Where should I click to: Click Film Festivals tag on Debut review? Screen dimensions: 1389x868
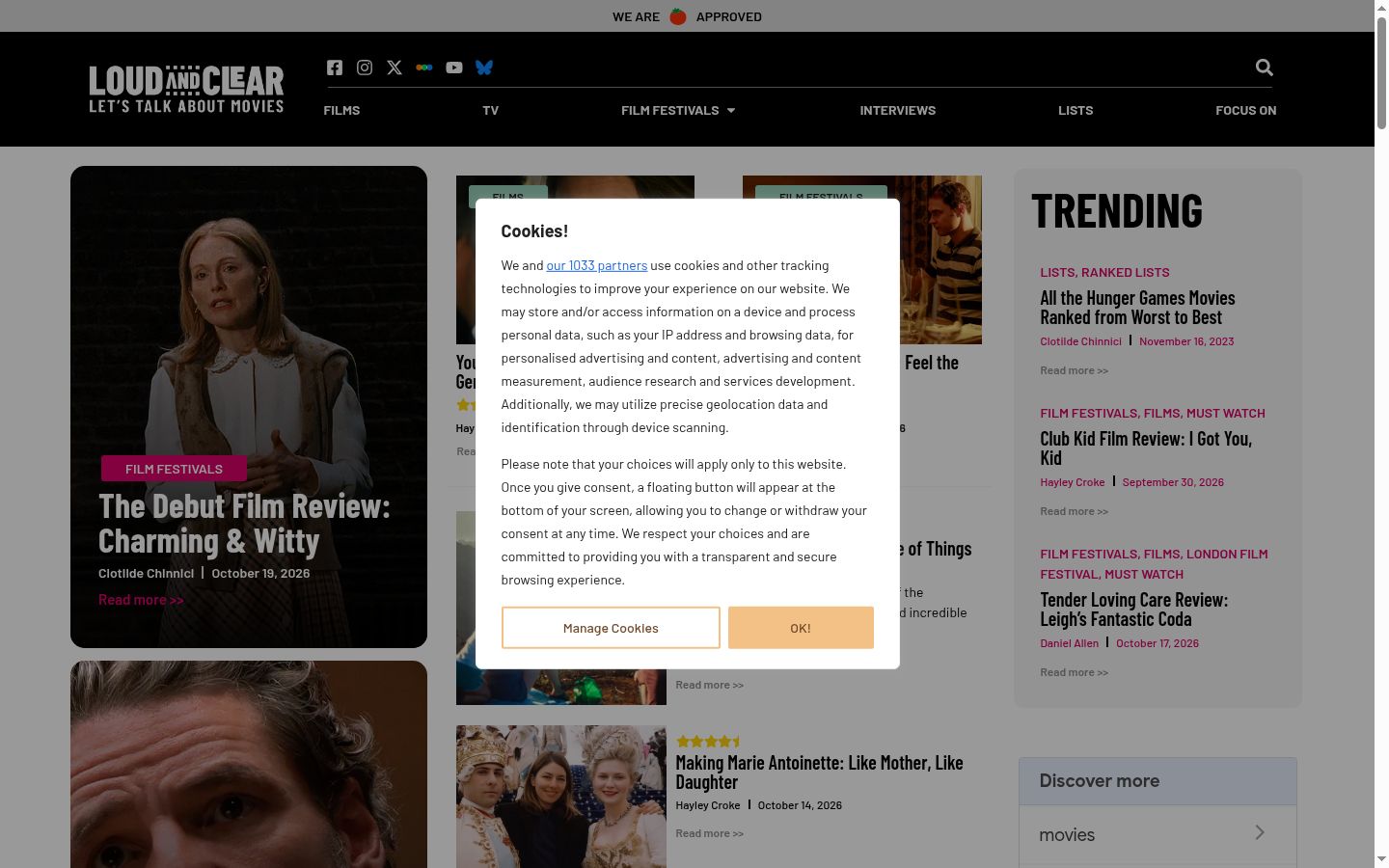(x=174, y=469)
